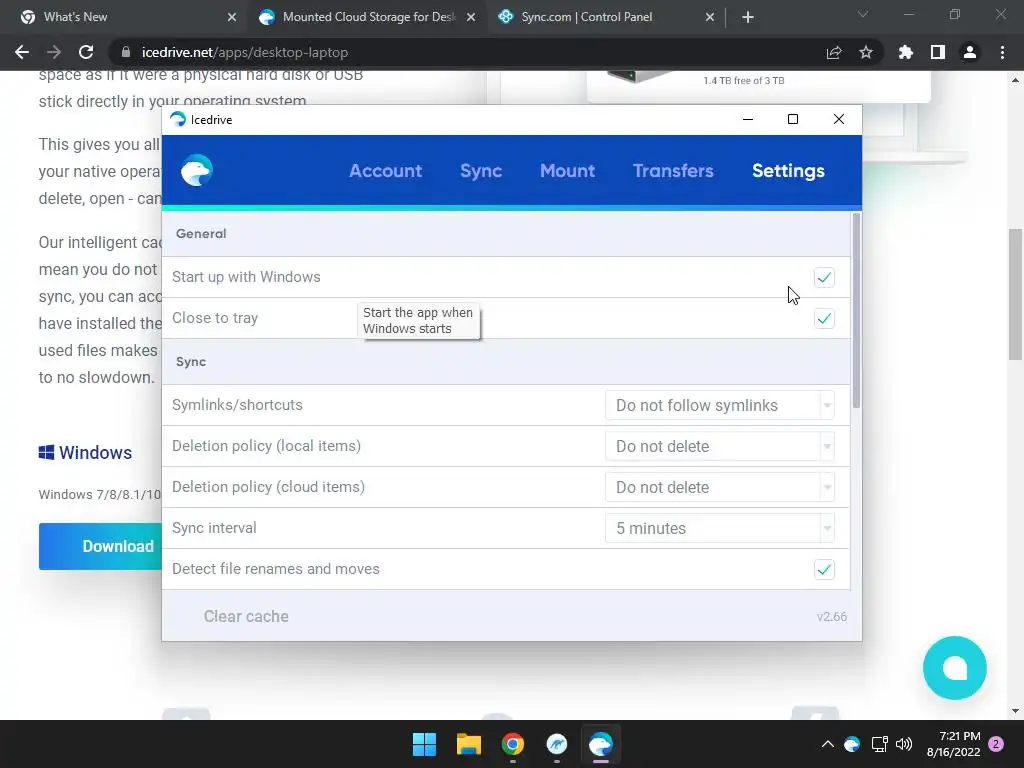Switch to the Sync tab in Icedrive
The width and height of the screenshot is (1024, 768).
[x=481, y=171]
